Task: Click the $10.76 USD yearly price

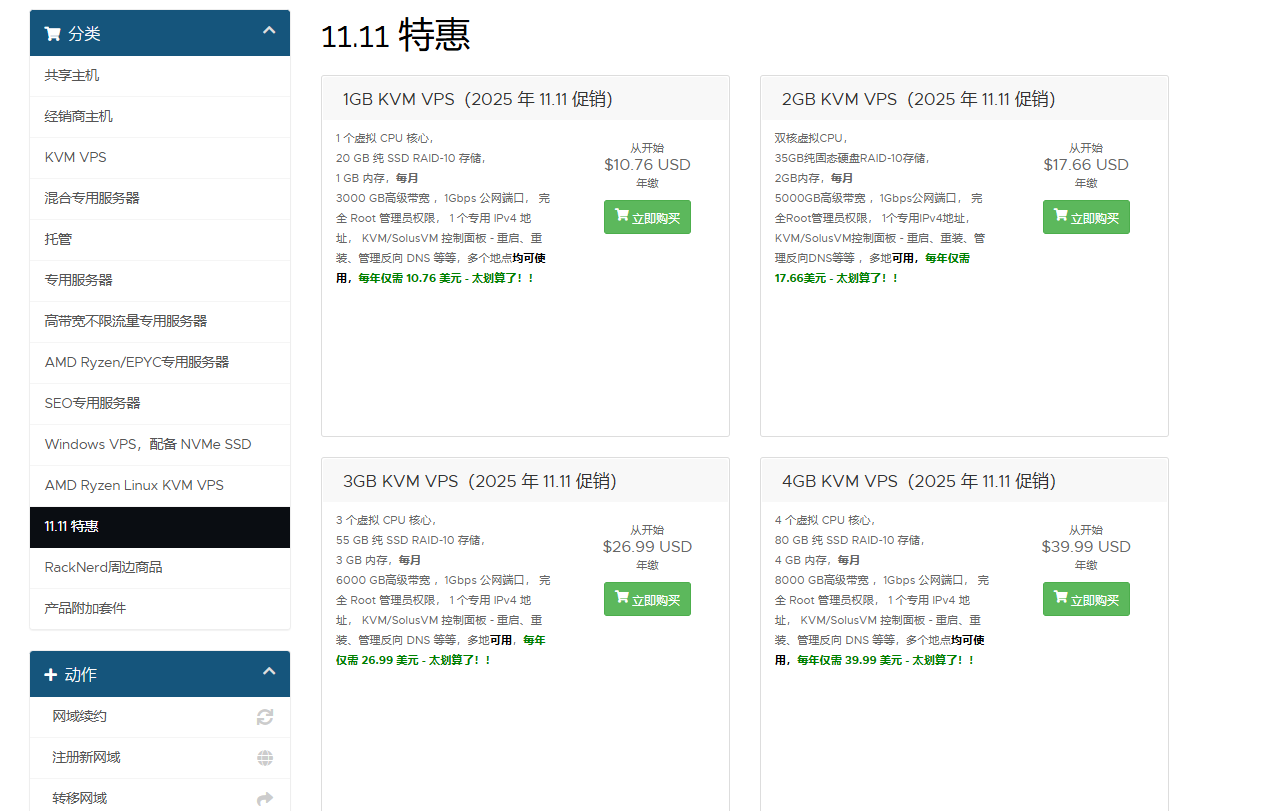Action: tap(647, 164)
